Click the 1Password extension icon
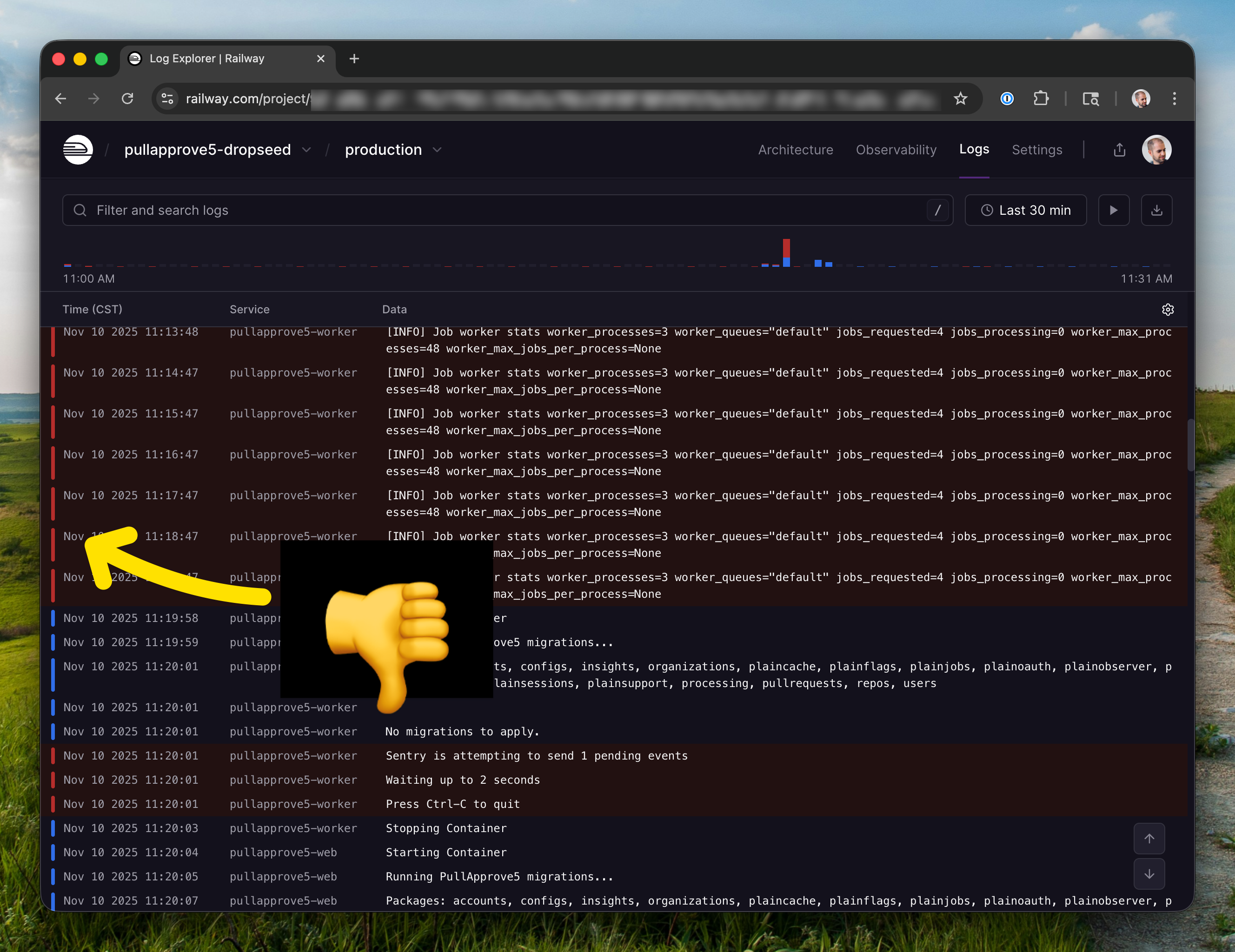Image resolution: width=1235 pixels, height=952 pixels. (1007, 99)
